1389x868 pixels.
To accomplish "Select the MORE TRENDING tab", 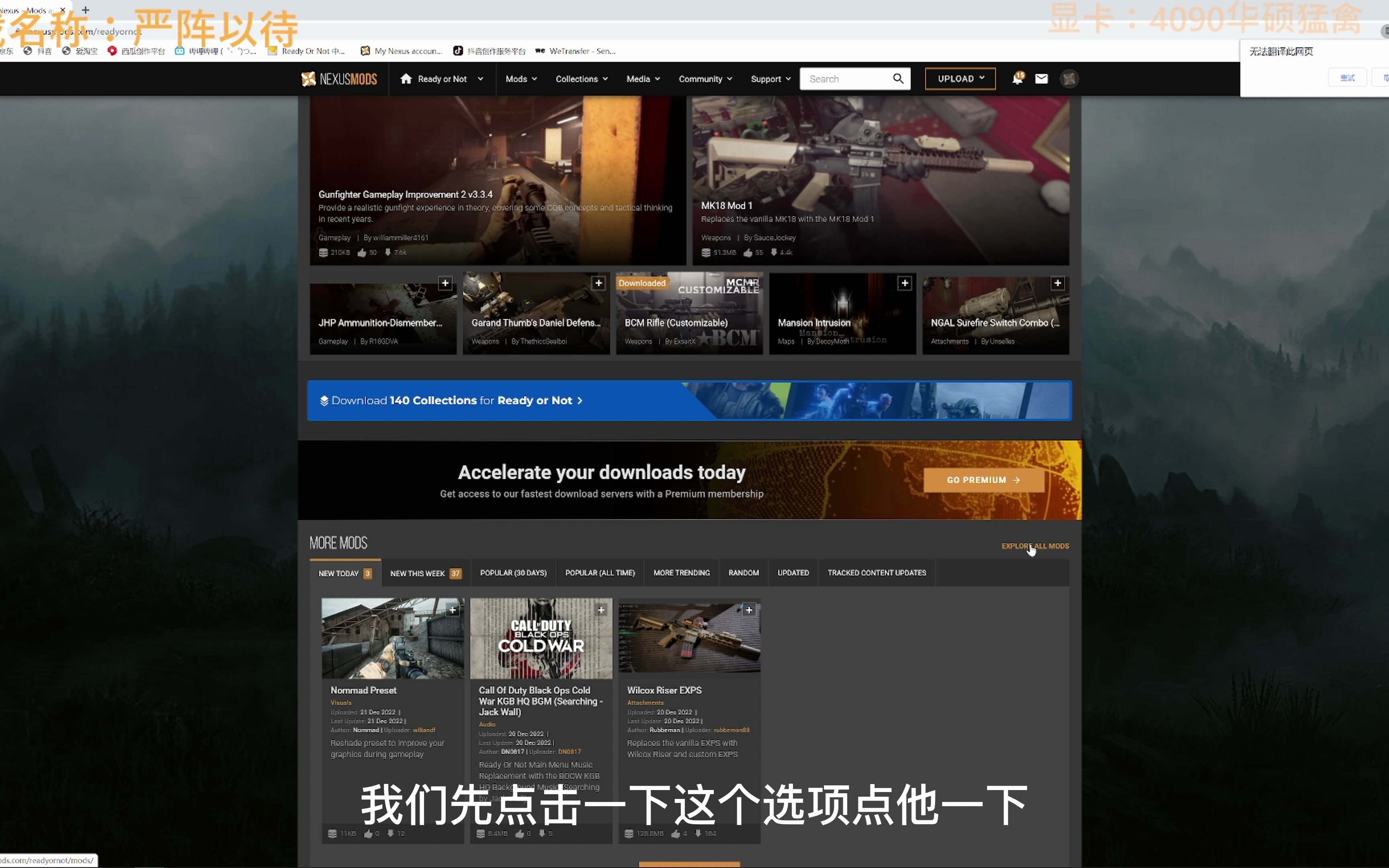I will 681,573.
